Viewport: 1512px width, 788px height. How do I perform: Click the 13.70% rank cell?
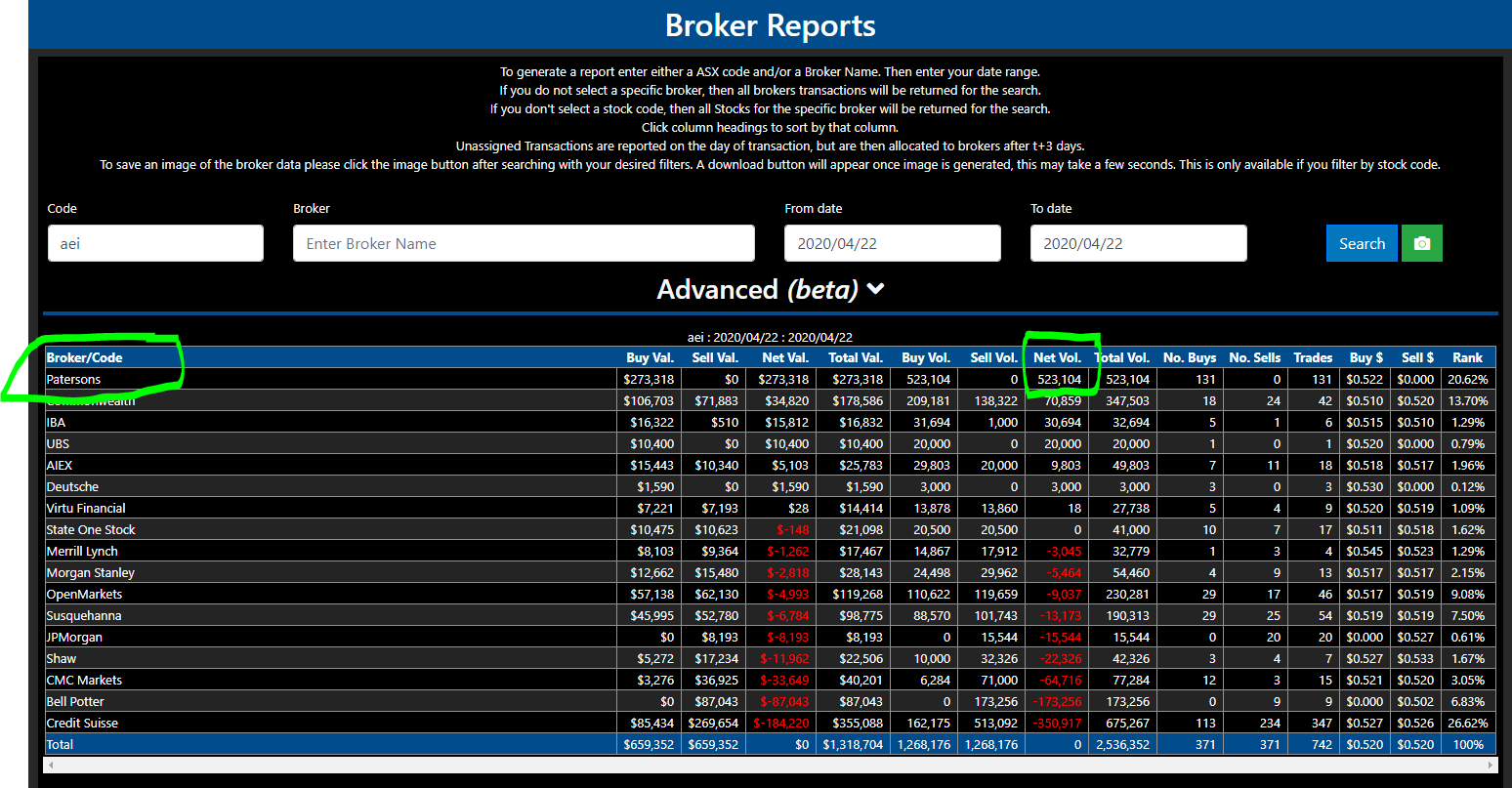pyautogui.click(x=1468, y=400)
